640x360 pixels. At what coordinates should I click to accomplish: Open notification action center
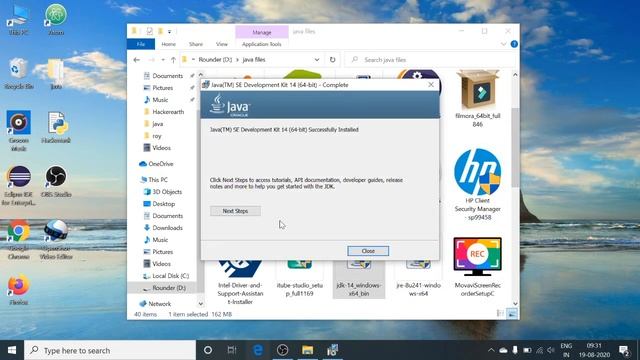tap(624, 350)
